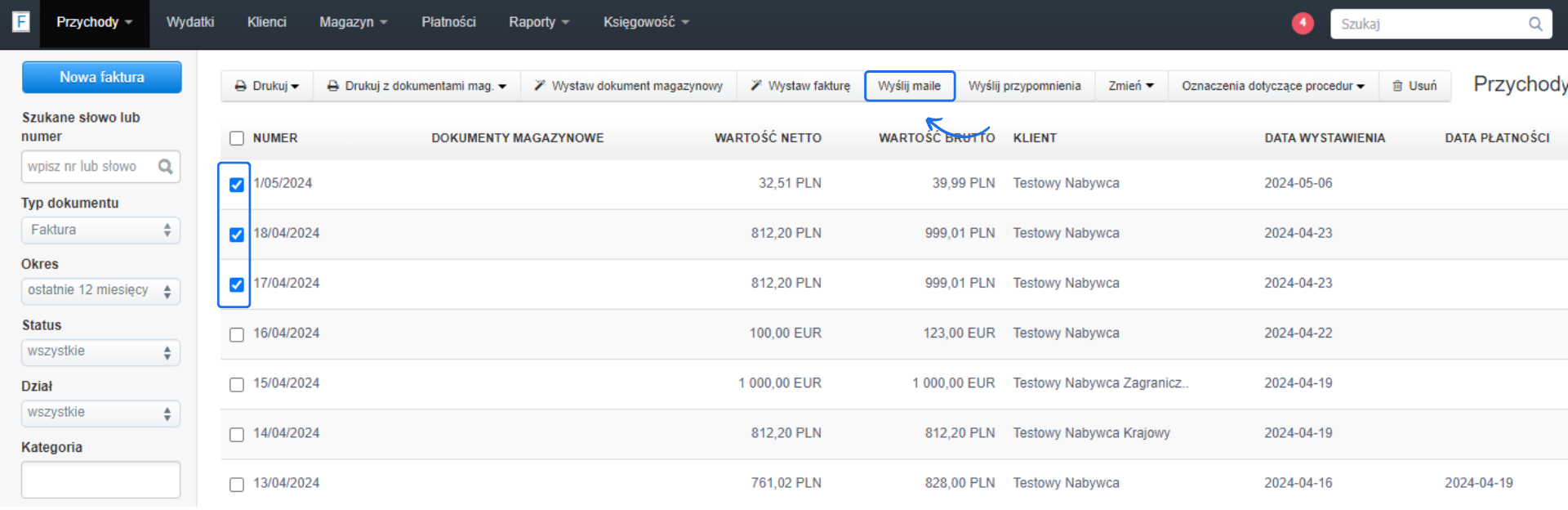This screenshot has height=510, width=1568.
Task: Click the wand icon on Wystaw fakturę
Action: (x=756, y=86)
